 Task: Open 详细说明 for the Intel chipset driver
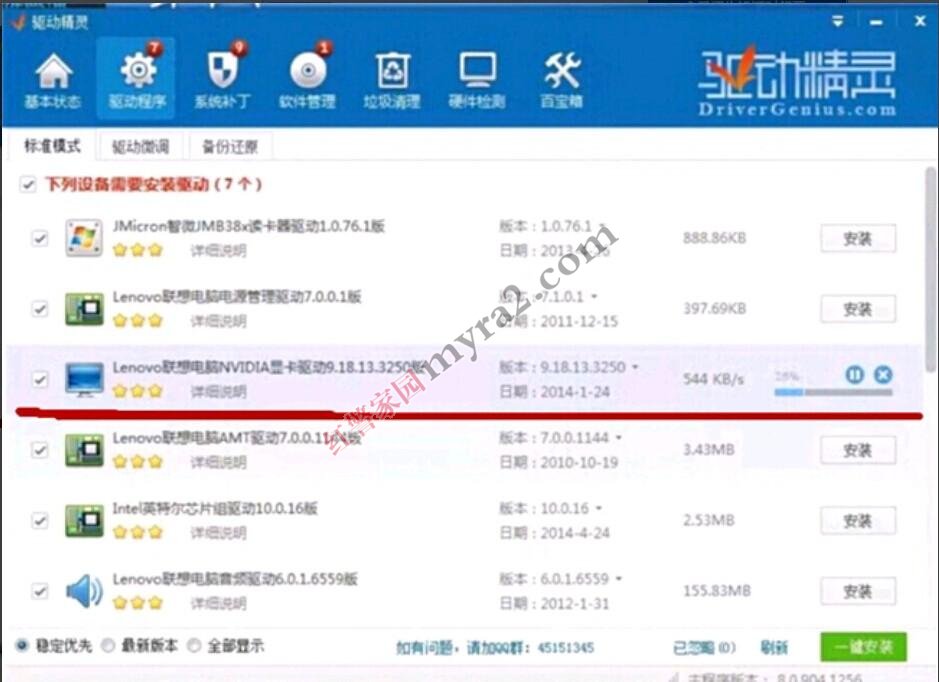[x=218, y=533]
